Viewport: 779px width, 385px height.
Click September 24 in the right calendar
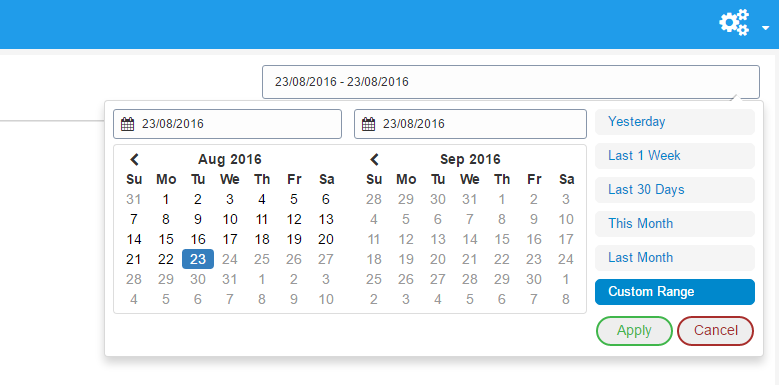point(566,259)
